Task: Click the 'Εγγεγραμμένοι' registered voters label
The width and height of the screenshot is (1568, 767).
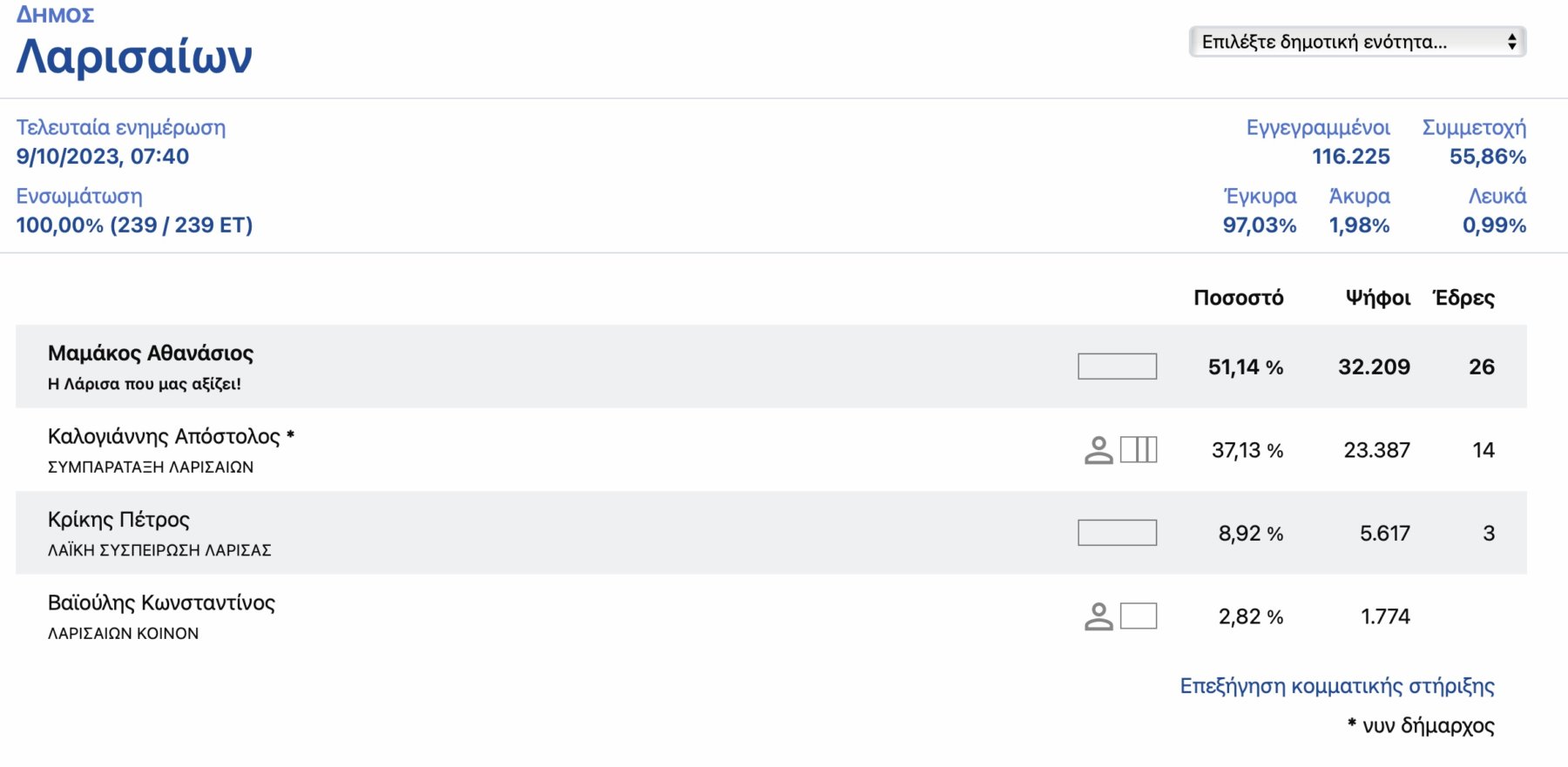Action: pos(1318,128)
